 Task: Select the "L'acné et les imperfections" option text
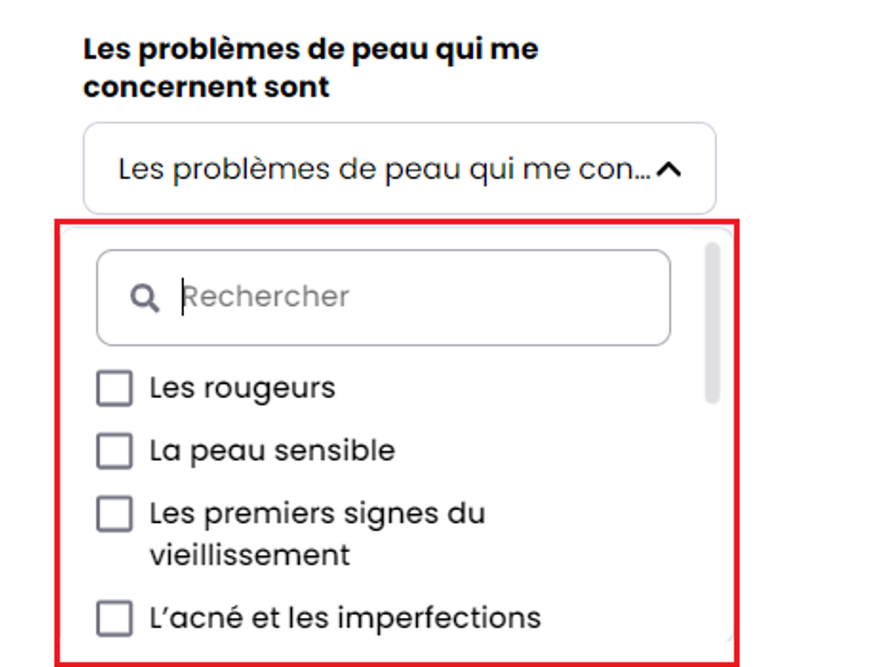[345, 618]
